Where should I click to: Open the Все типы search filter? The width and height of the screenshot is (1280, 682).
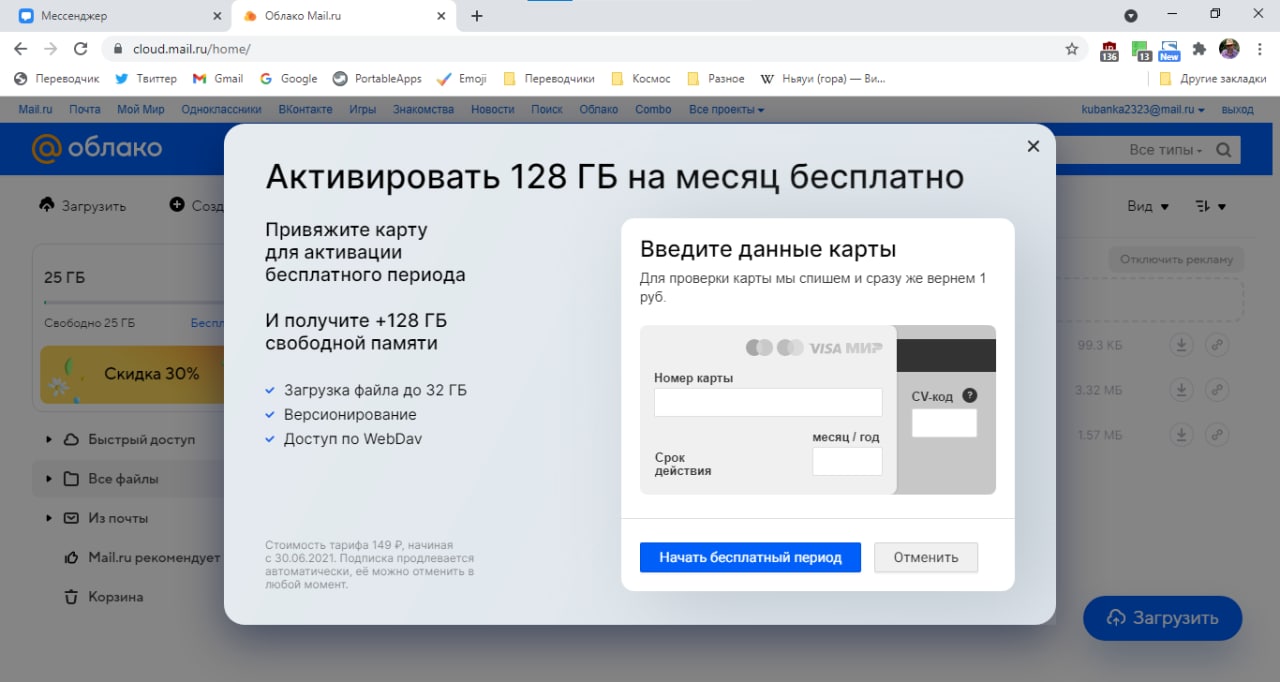pos(1165,150)
